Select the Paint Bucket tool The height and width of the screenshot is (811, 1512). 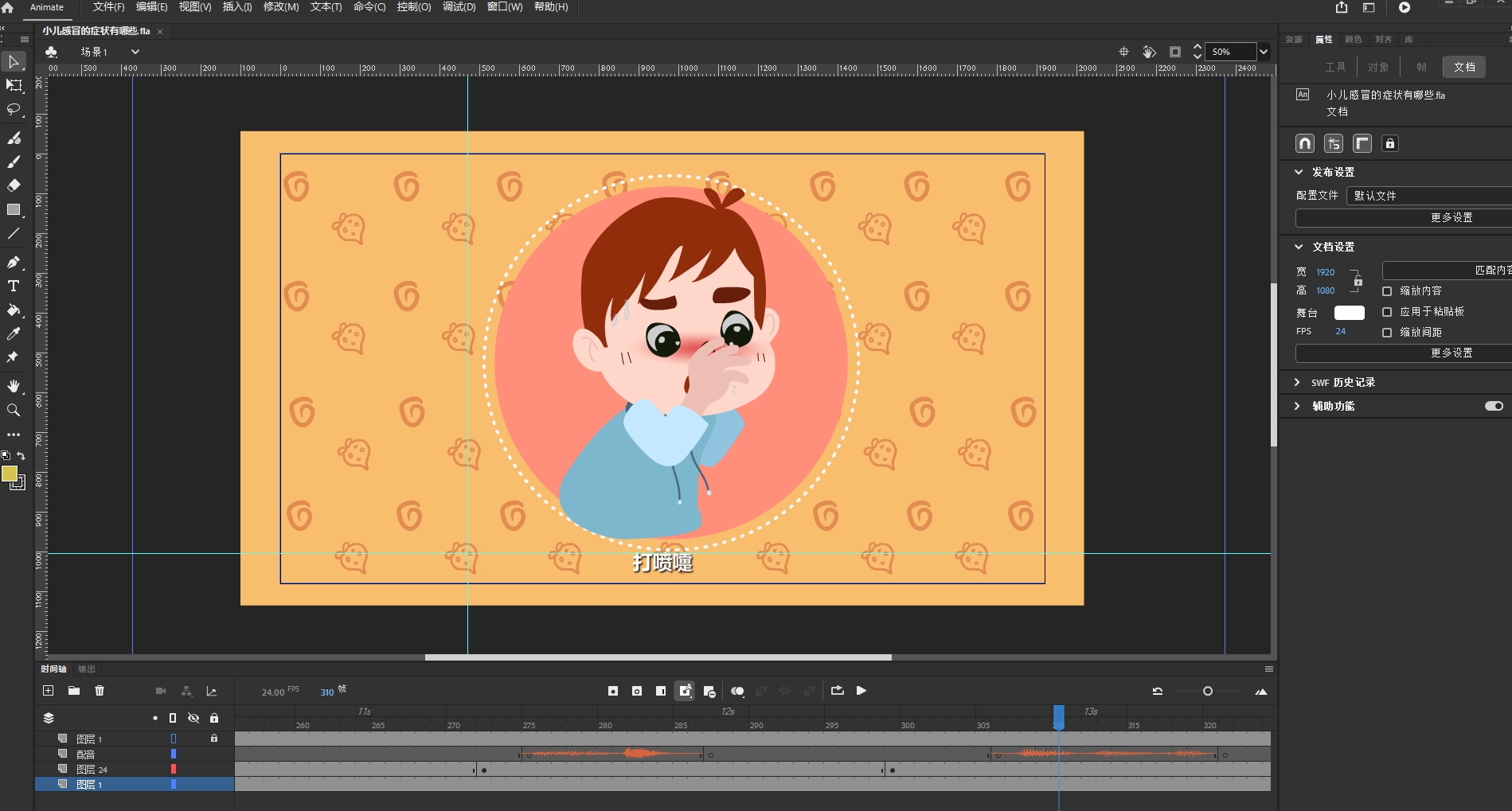coord(14,310)
